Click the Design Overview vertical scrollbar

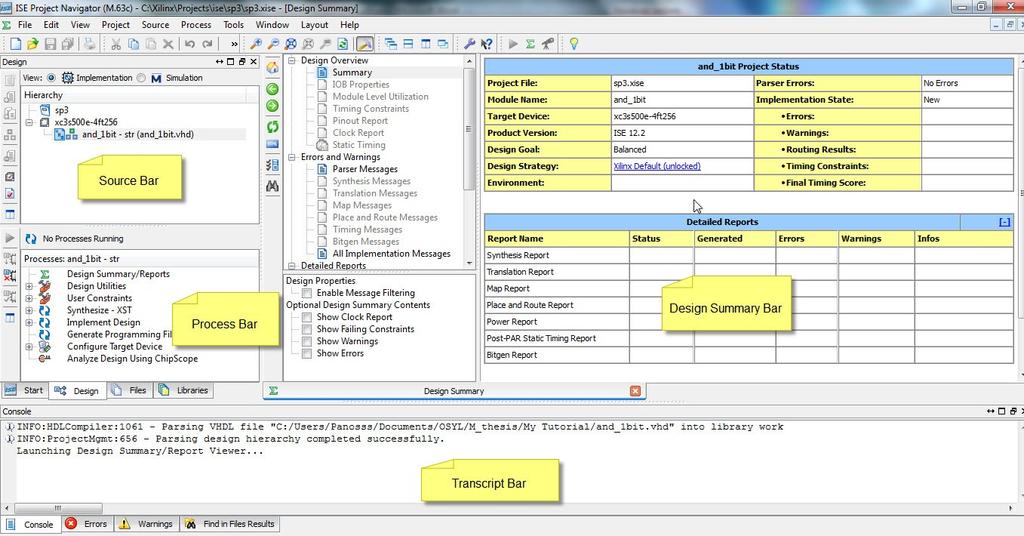click(x=469, y=129)
